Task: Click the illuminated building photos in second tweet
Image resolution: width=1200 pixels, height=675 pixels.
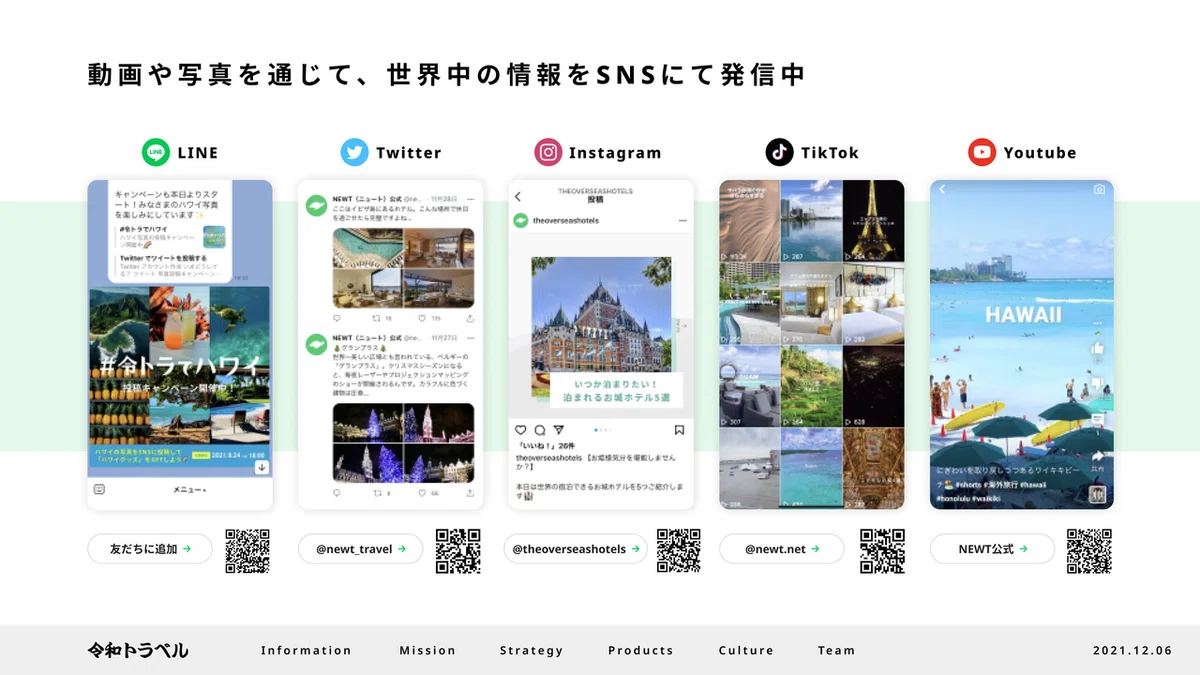Action: click(x=403, y=442)
